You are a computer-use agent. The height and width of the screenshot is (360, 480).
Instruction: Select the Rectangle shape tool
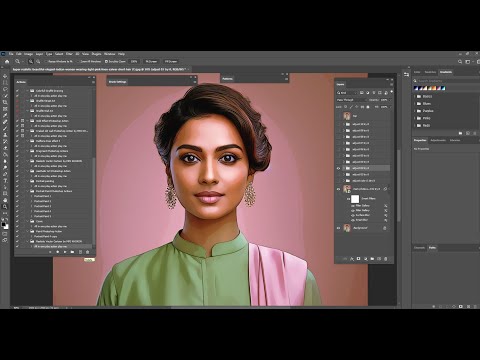click(5, 193)
